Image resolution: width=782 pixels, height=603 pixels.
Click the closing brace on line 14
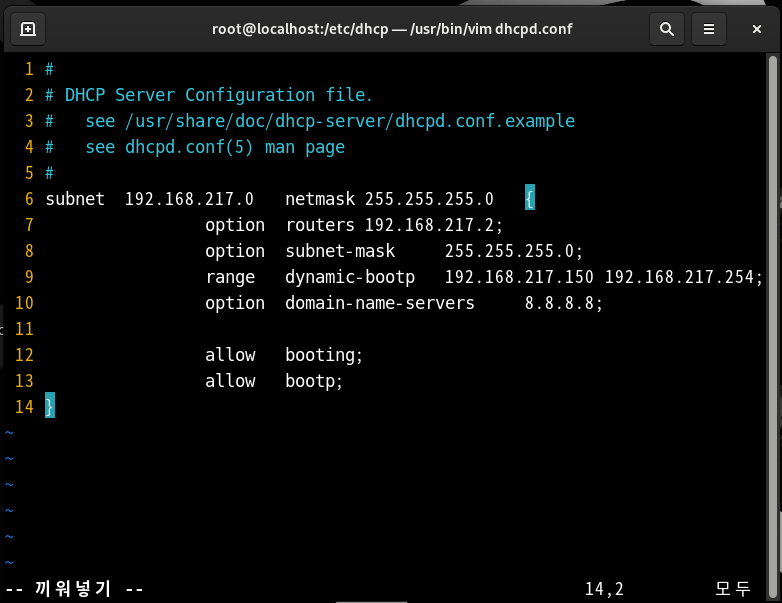(50, 405)
